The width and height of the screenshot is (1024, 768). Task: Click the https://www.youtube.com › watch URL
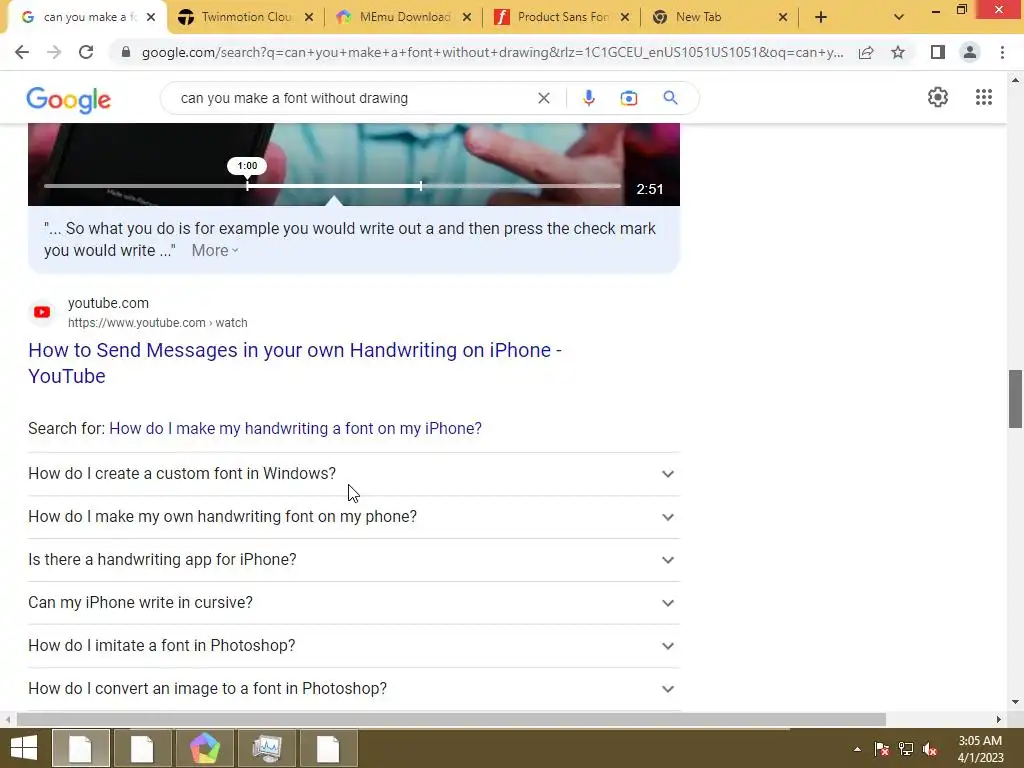pyautogui.click(x=157, y=323)
